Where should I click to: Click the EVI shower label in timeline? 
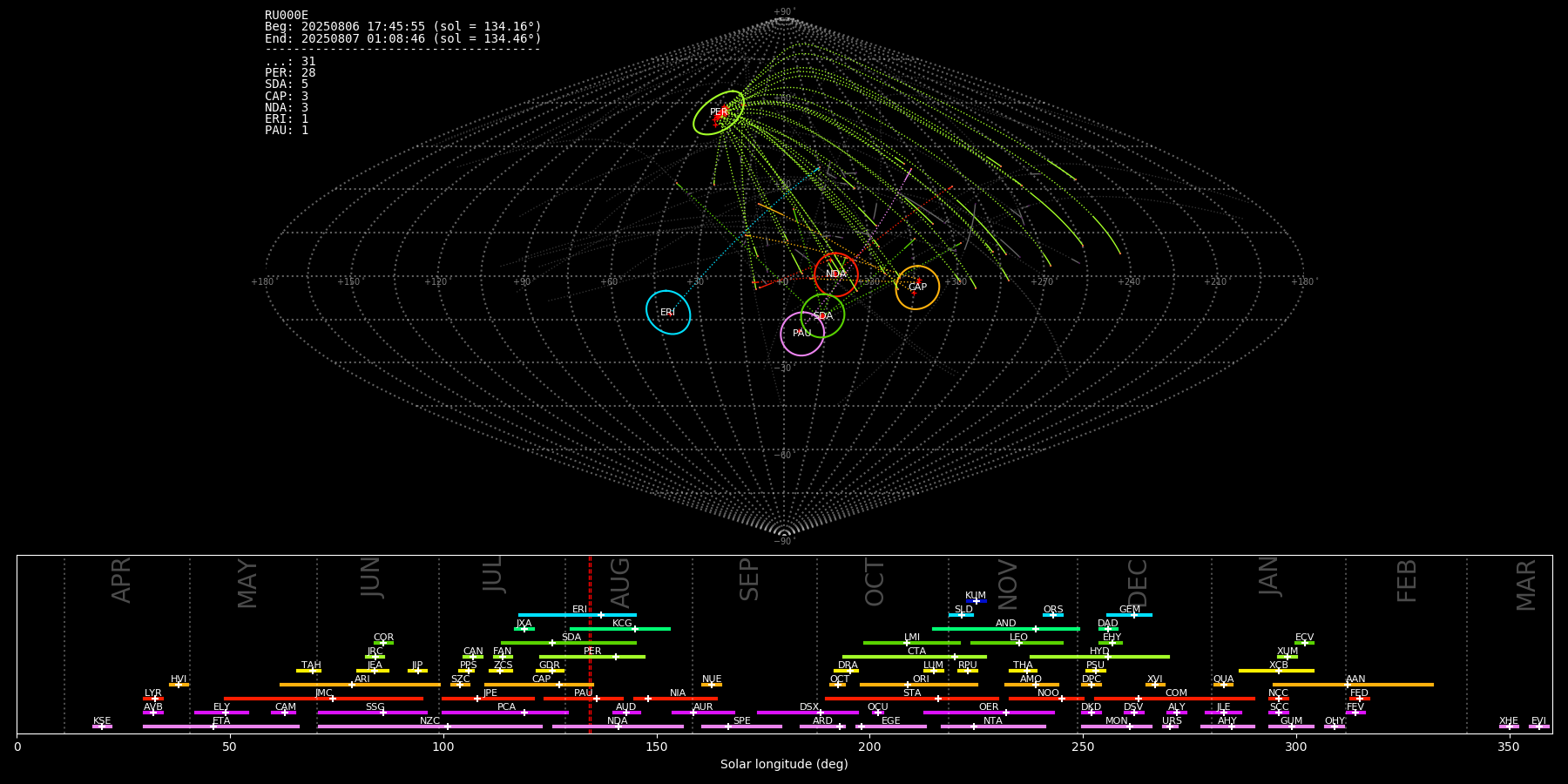pyautogui.click(x=1538, y=720)
